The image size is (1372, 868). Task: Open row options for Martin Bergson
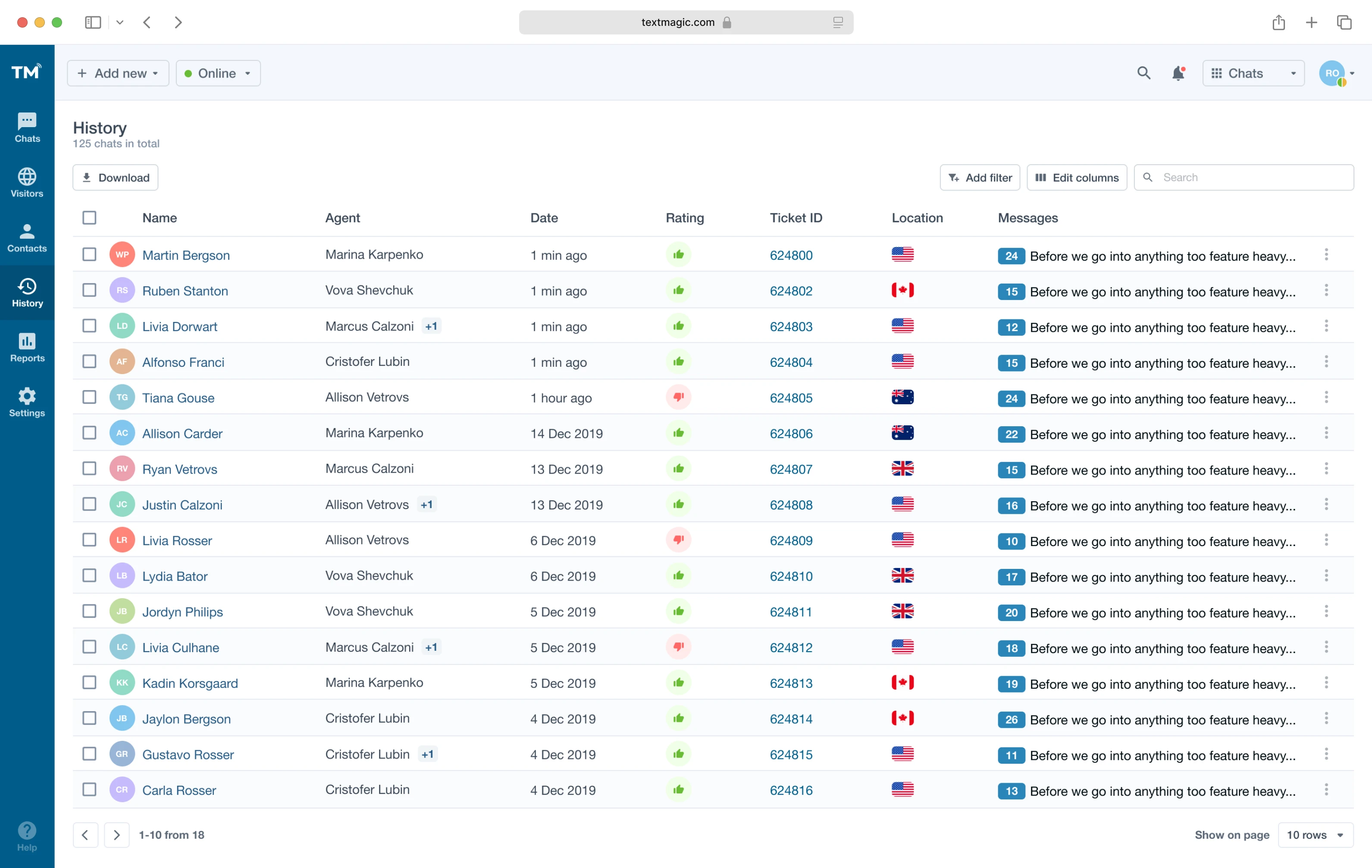pyautogui.click(x=1326, y=255)
